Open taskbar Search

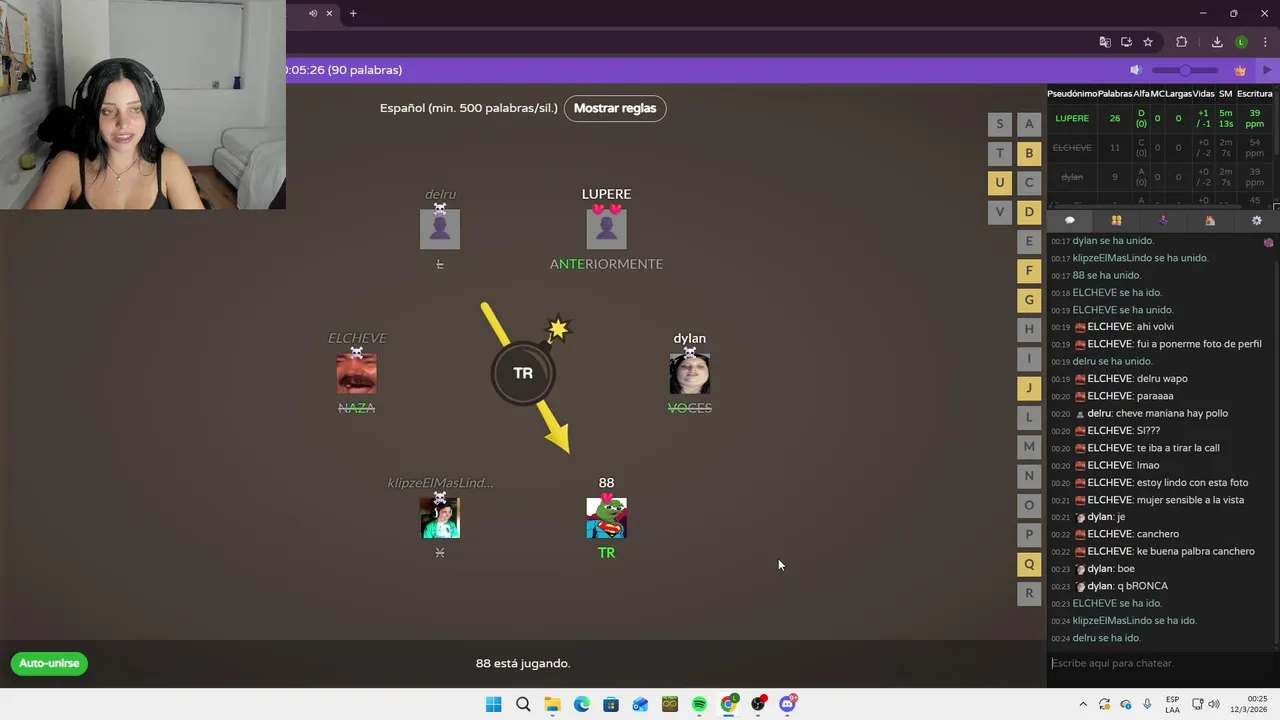tap(523, 704)
